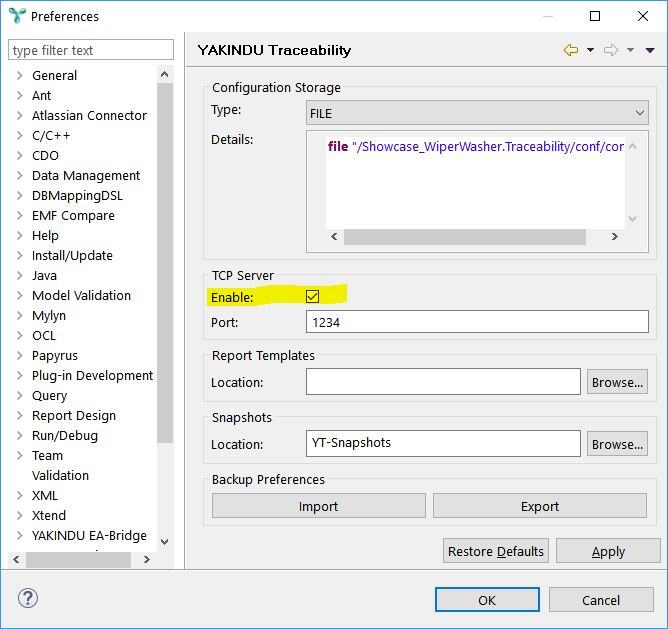Click the Details horizontal scrollbar thumb
This screenshot has width=668, height=629.
(x=465, y=237)
